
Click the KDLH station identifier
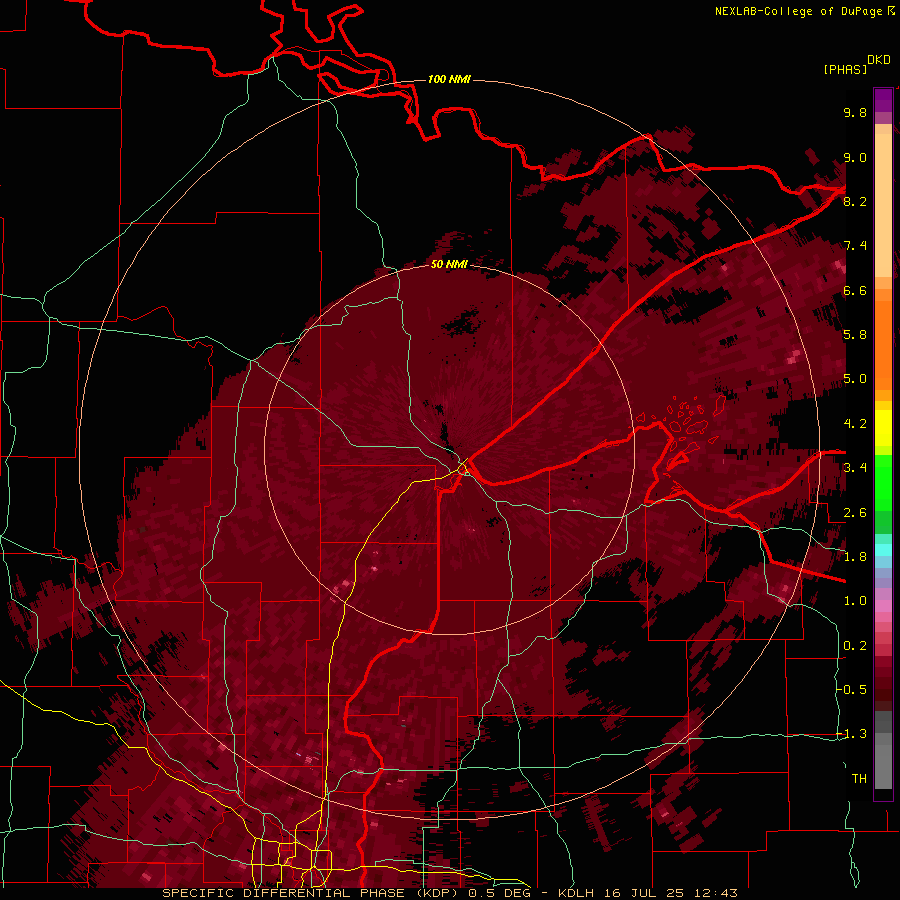point(576,893)
